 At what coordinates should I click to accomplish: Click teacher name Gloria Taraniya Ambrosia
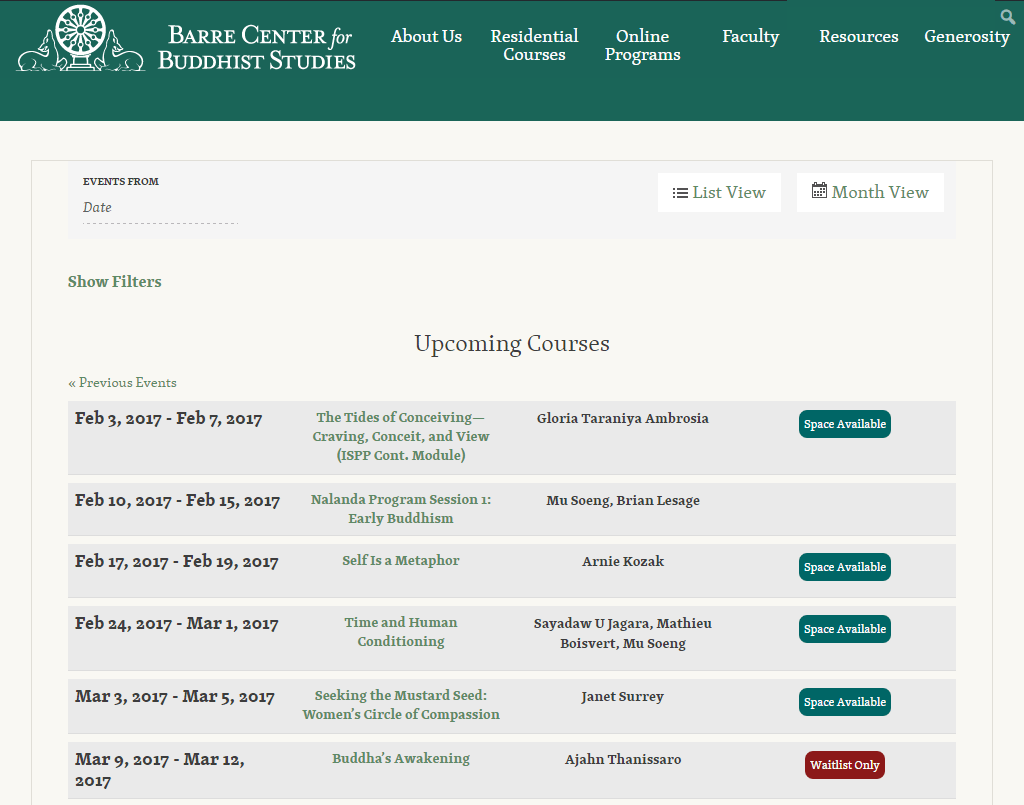[622, 418]
